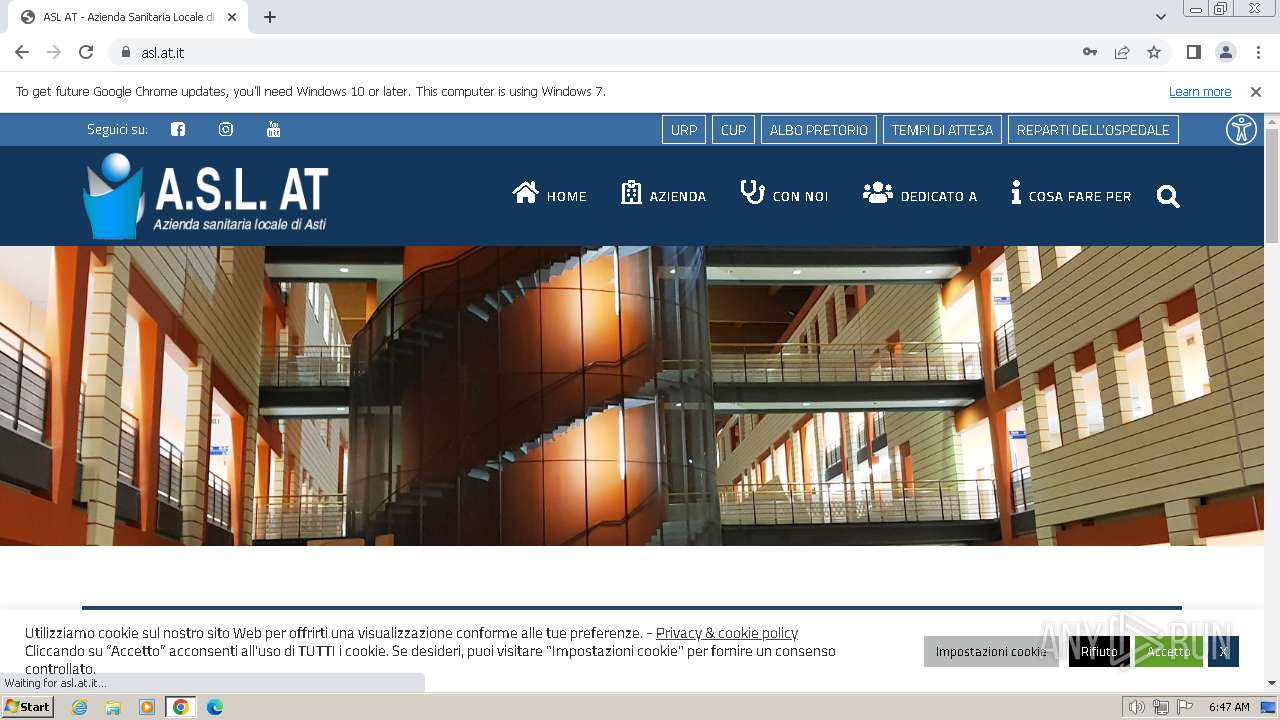Open the AZIENDA menu
This screenshot has width=1280, height=720.
[x=663, y=194]
